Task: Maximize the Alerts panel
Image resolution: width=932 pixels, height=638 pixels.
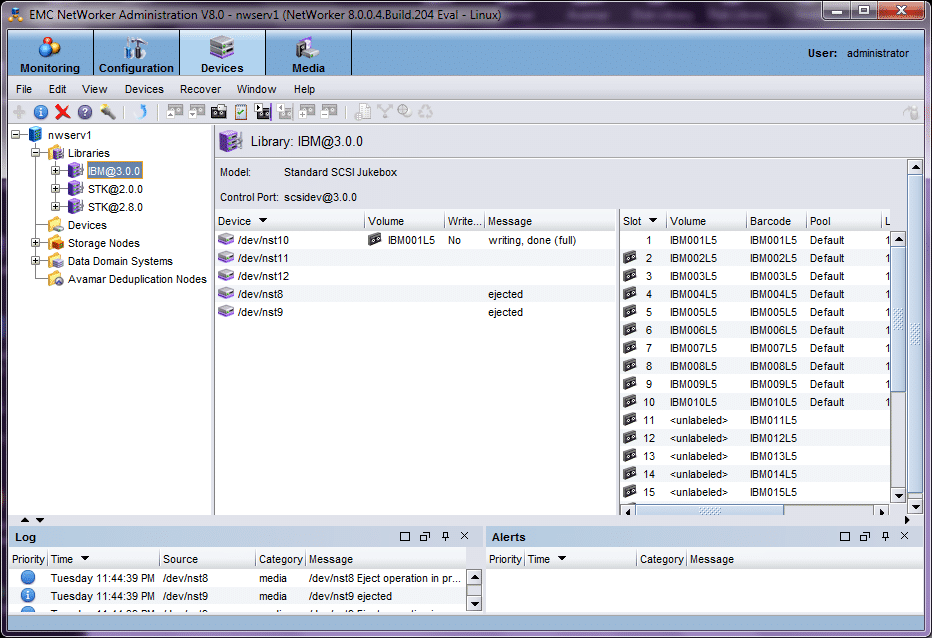Action: coord(845,536)
